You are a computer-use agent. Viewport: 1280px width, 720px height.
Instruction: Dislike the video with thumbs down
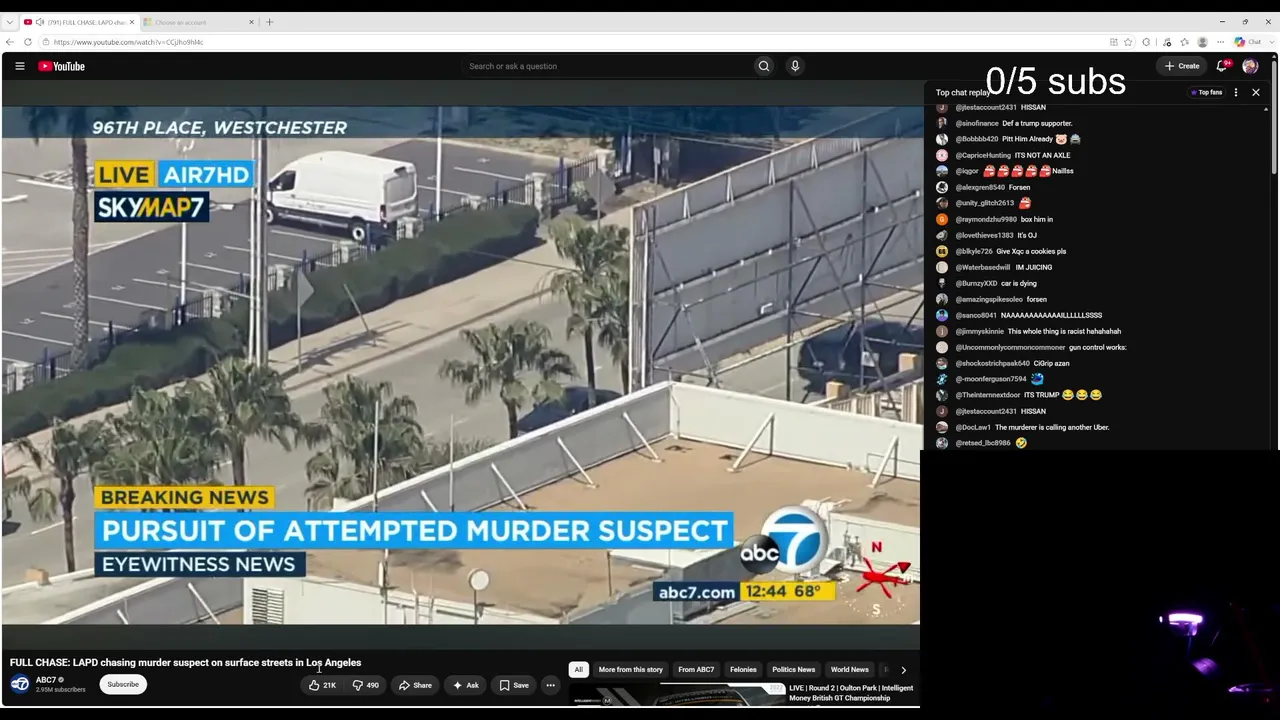pyautogui.click(x=365, y=685)
